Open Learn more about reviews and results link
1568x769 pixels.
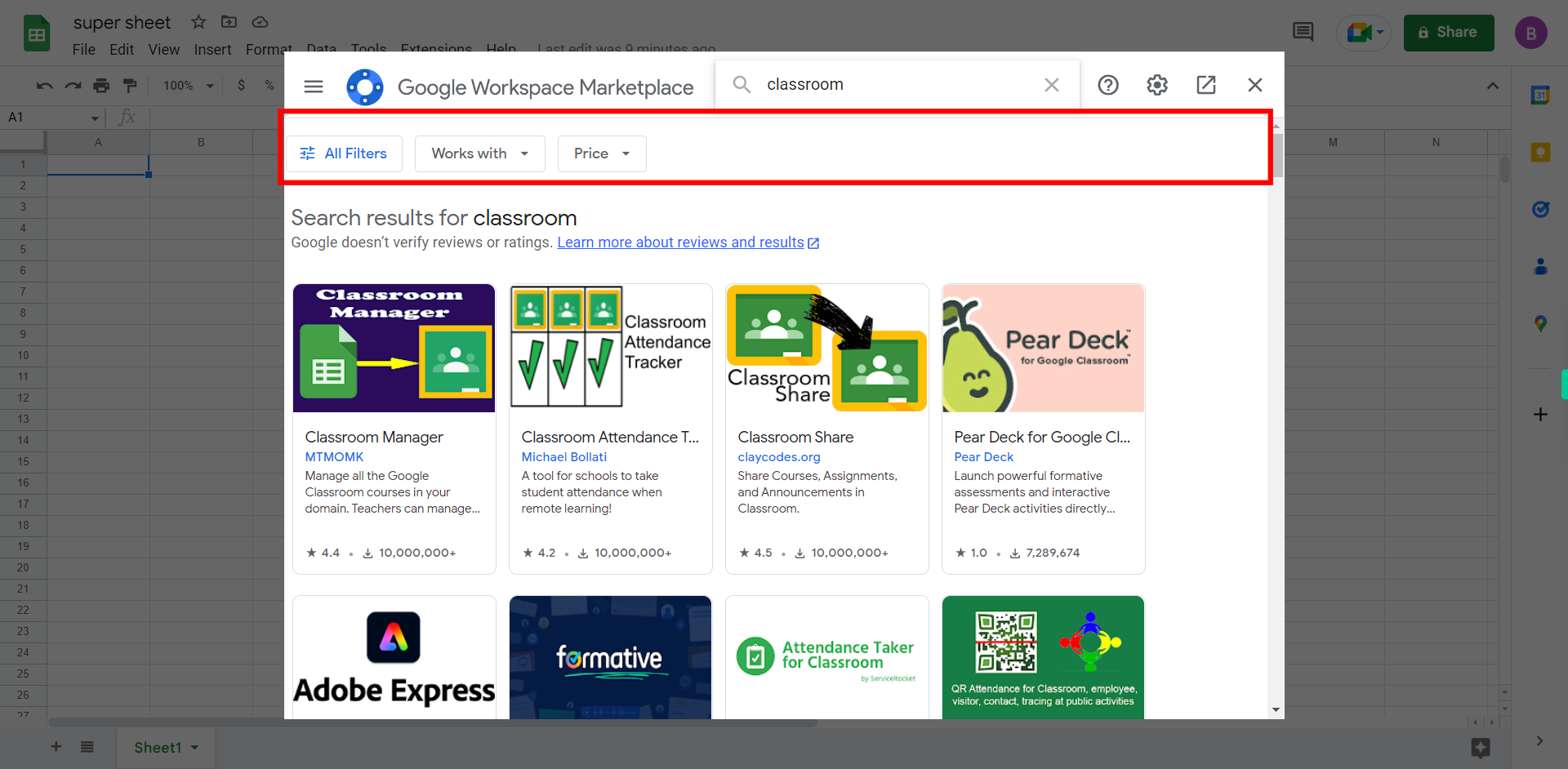688,242
